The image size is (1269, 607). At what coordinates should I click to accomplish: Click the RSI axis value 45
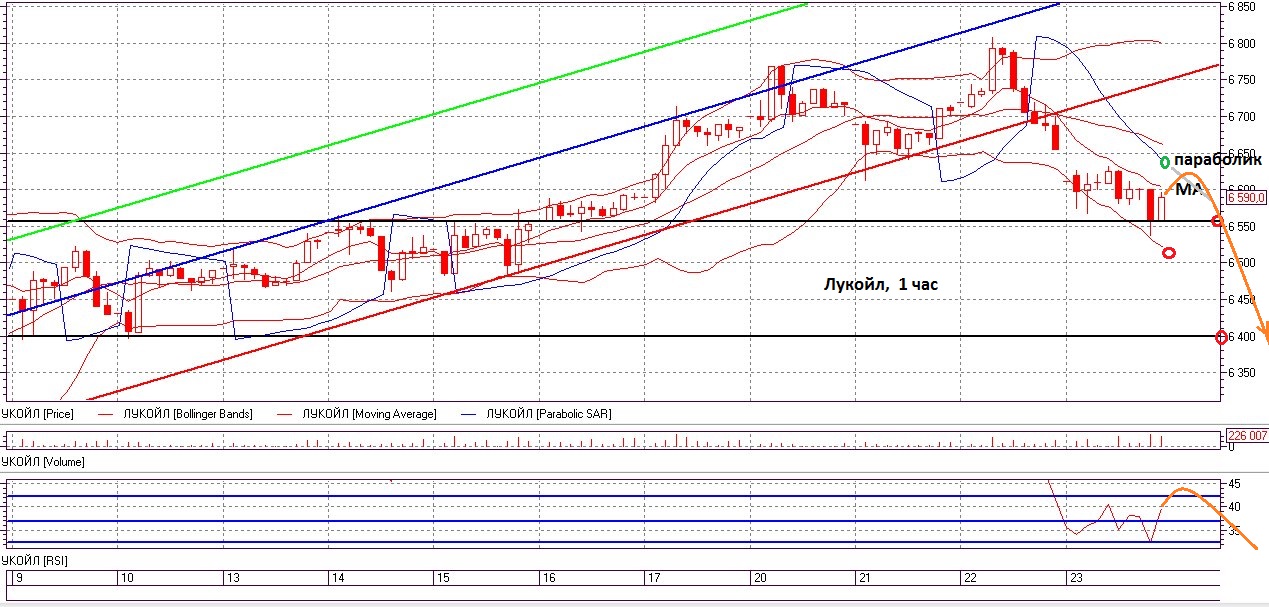point(1234,484)
